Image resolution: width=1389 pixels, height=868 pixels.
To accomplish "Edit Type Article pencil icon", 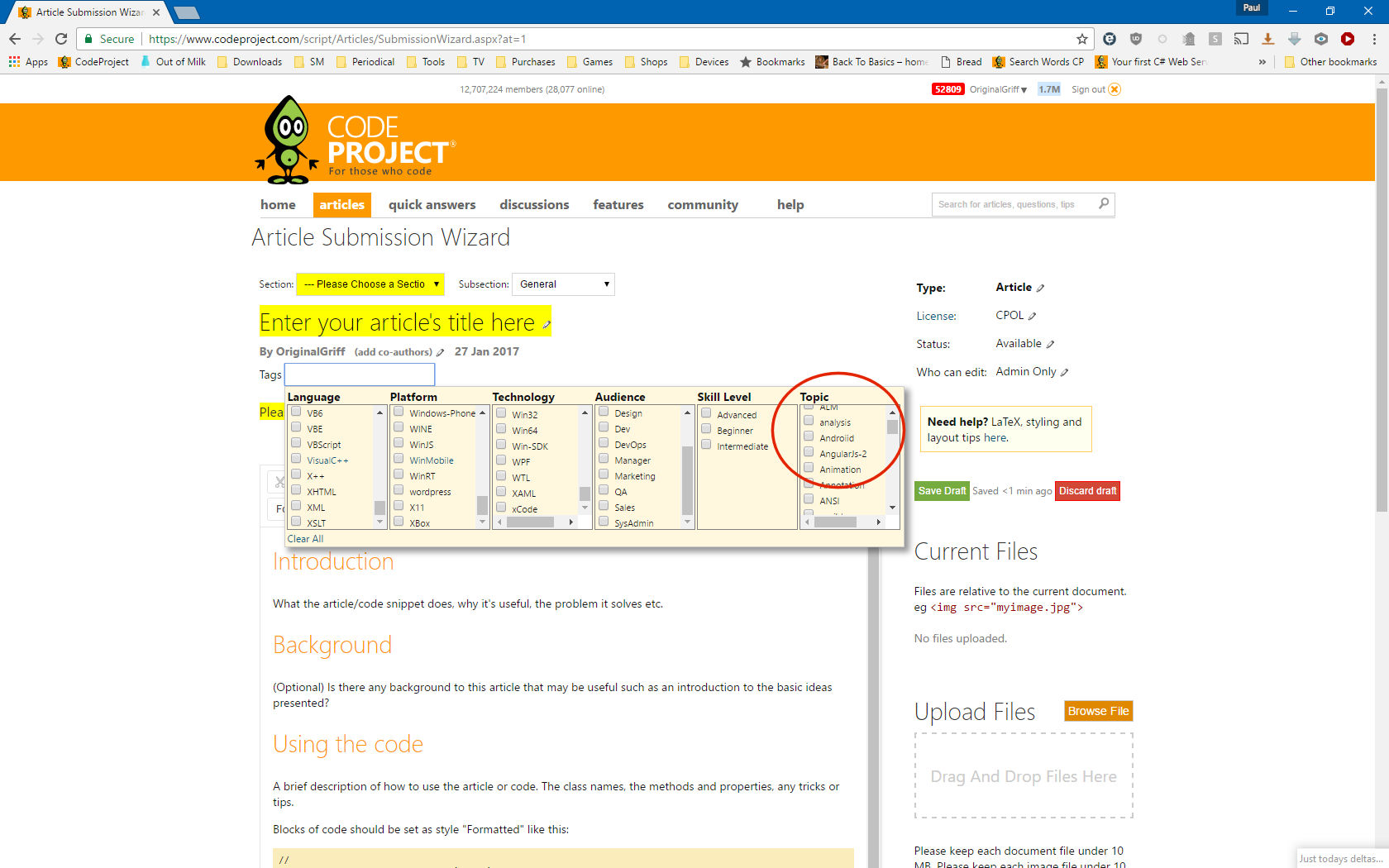I will (x=1040, y=289).
